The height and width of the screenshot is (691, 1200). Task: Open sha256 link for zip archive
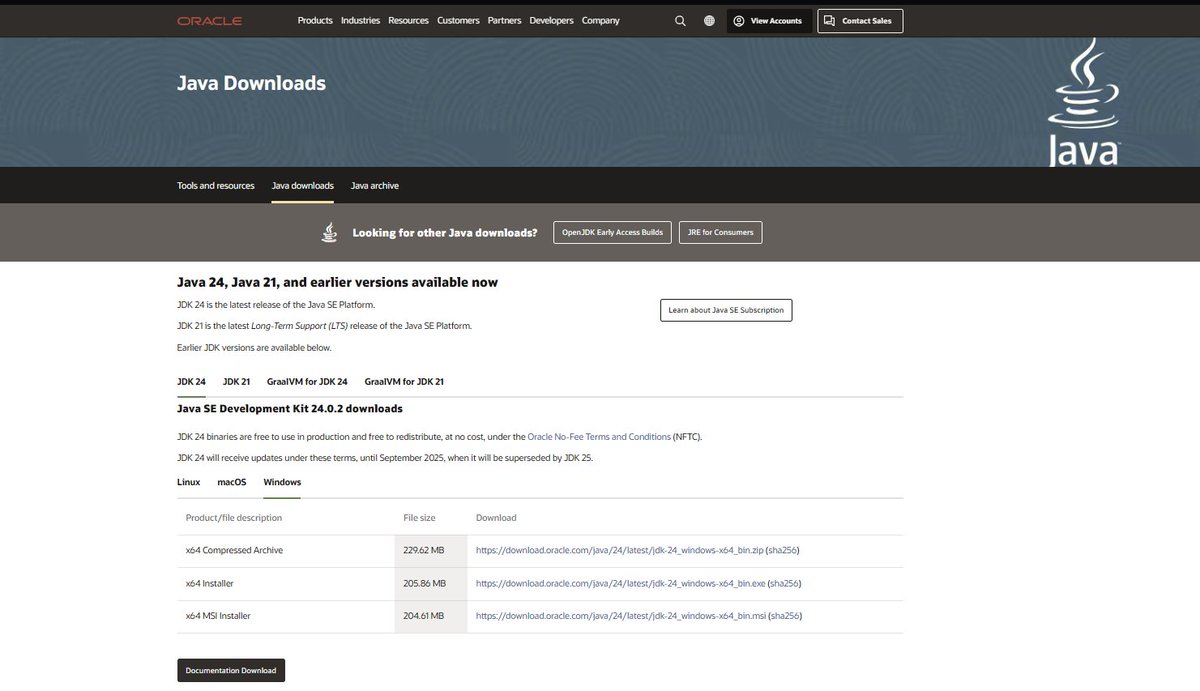(784, 551)
